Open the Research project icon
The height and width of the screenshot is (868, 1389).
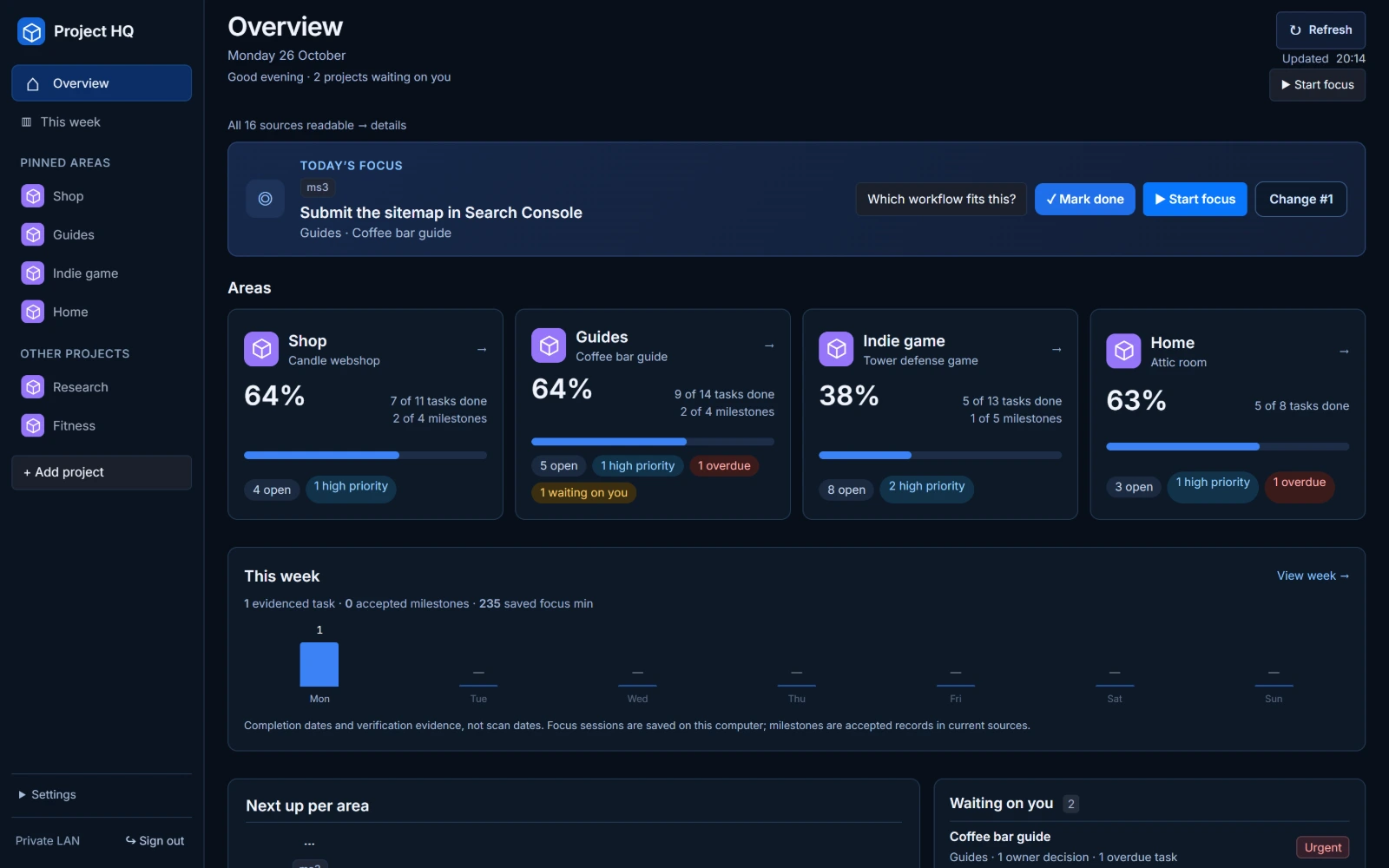tap(33, 387)
